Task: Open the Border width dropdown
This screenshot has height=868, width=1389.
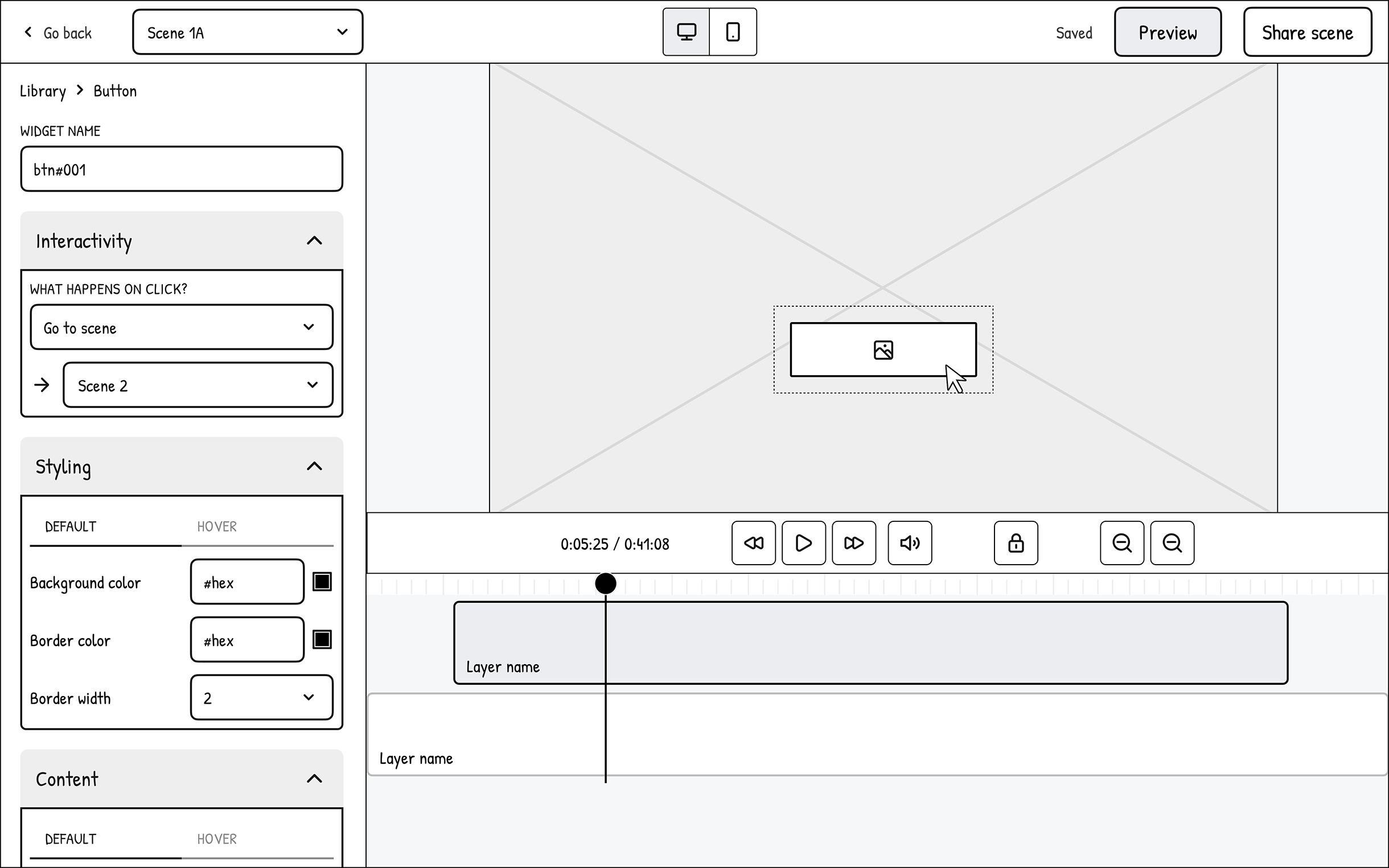Action: (x=262, y=697)
